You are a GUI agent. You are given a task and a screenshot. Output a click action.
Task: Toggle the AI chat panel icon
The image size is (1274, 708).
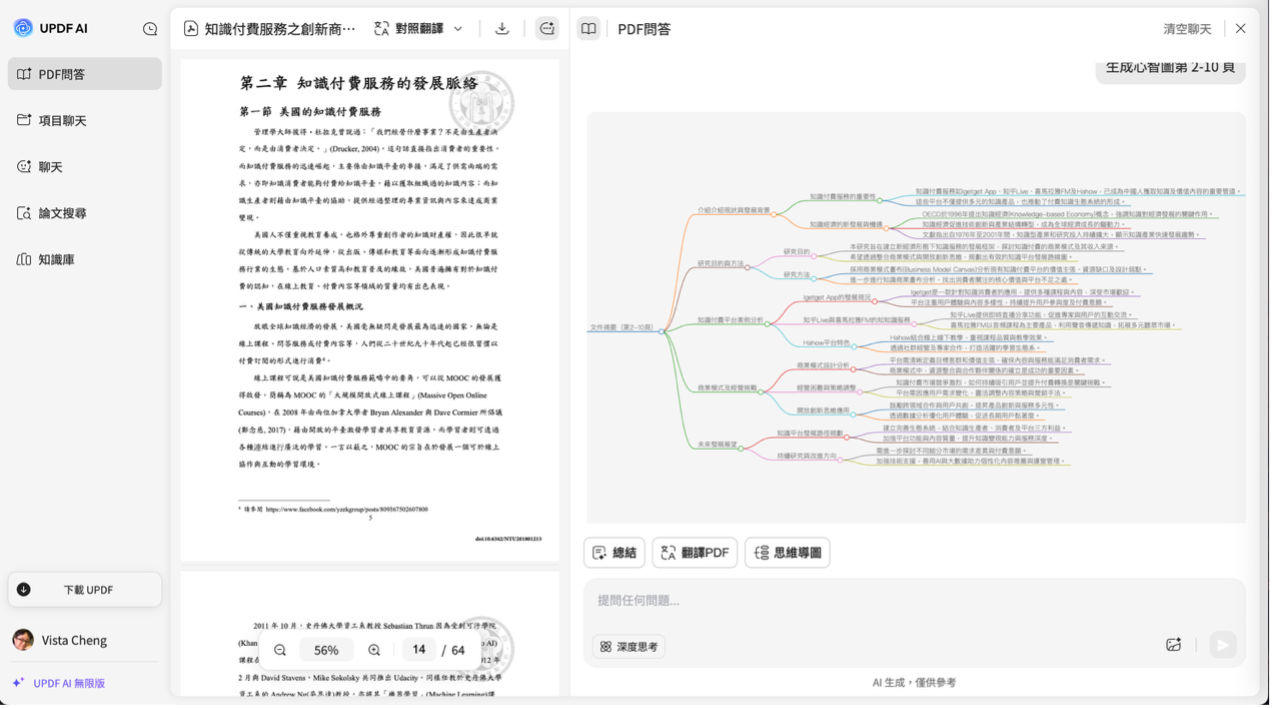(x=547, y=29)
